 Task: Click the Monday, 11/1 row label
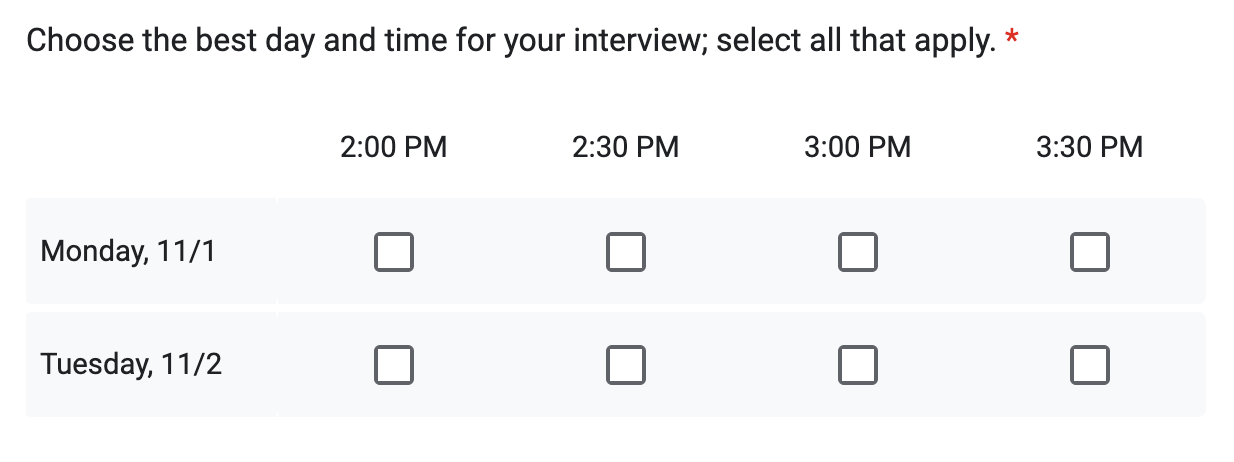128,251
